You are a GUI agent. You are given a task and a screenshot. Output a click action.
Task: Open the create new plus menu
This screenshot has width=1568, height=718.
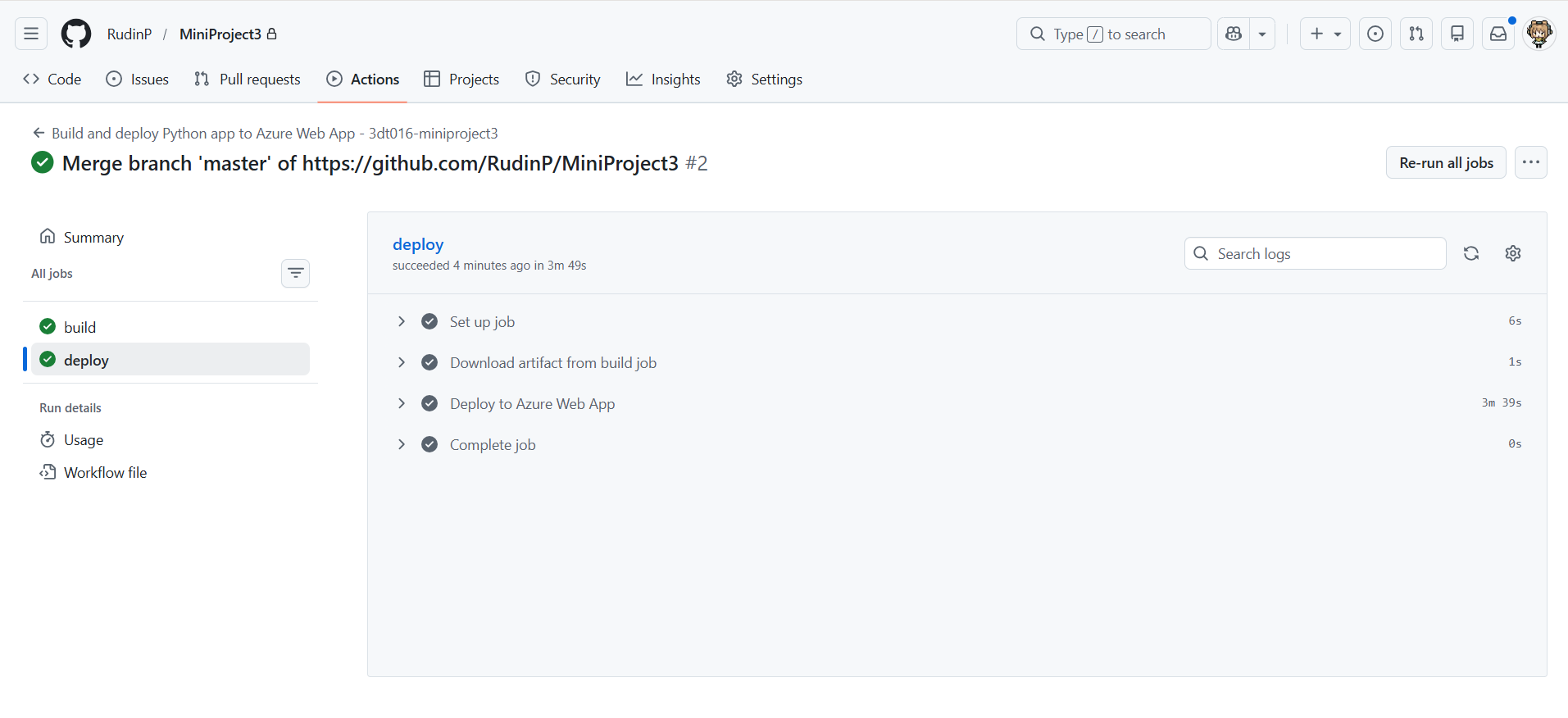click(x=1325, y=34)
